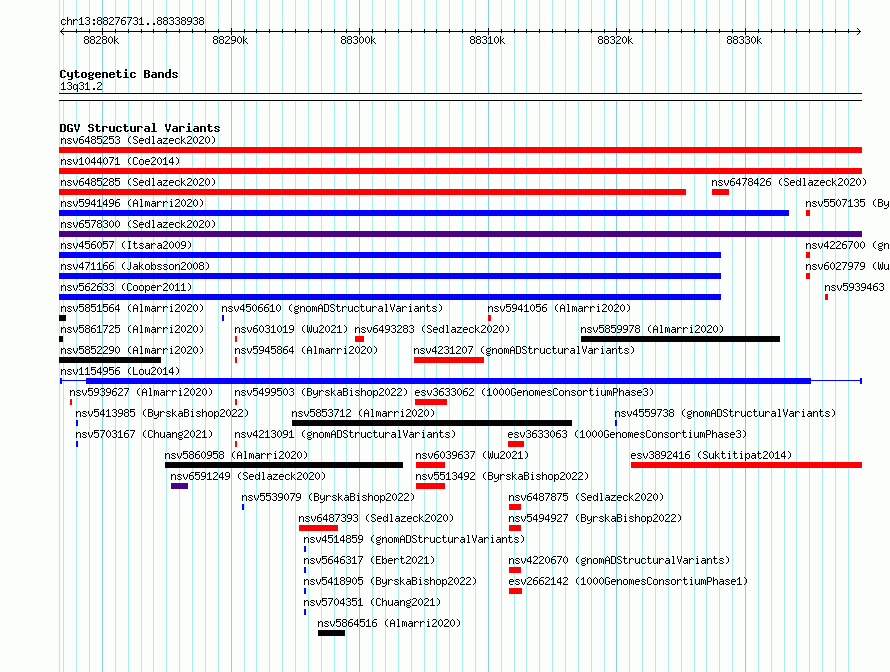Select red bar under esv3892416 (Suktitipat2014)
The height and width of the screenshot is (672, 890).
pos(746,465)
